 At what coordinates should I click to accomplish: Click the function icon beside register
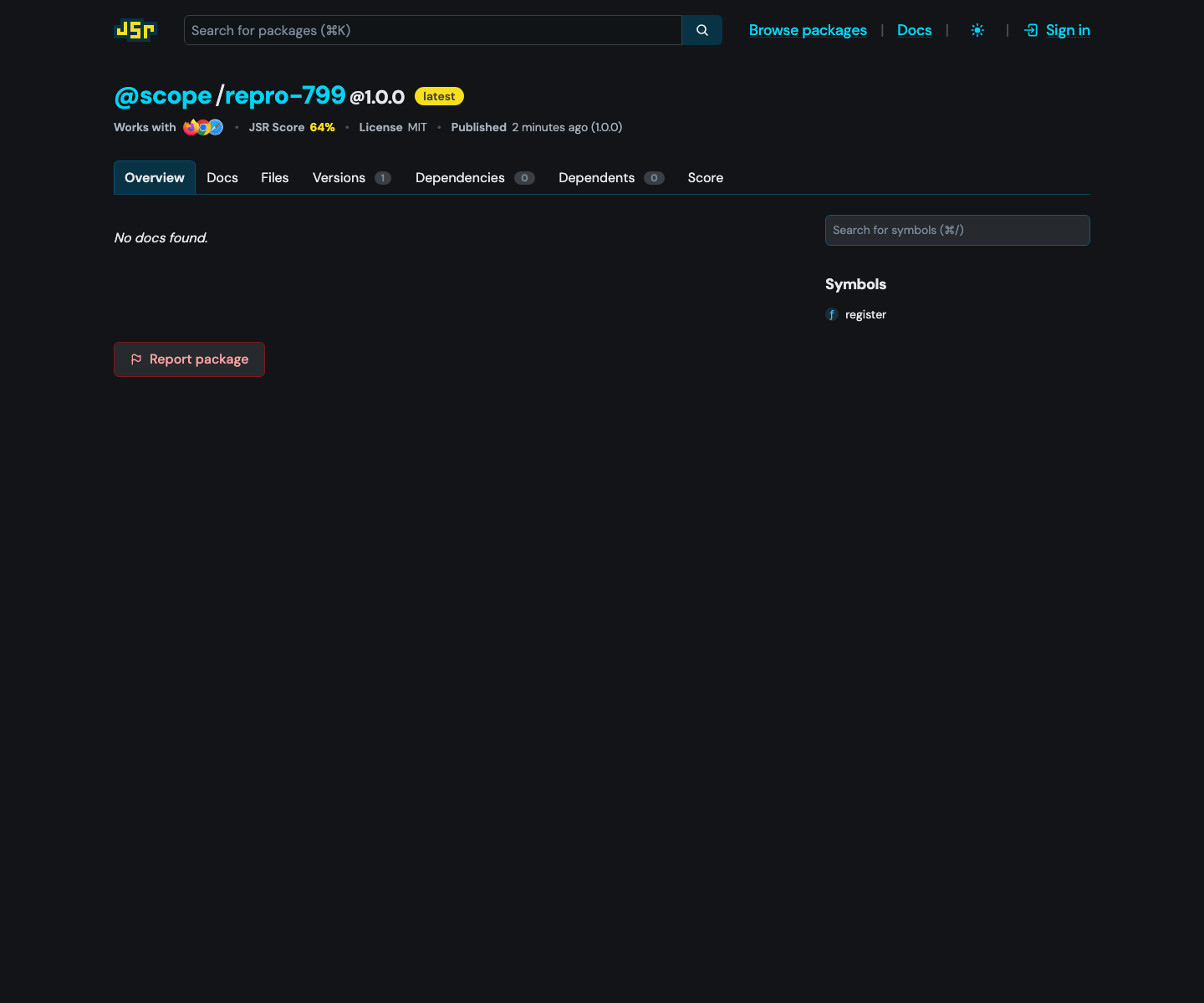[832, 314]
